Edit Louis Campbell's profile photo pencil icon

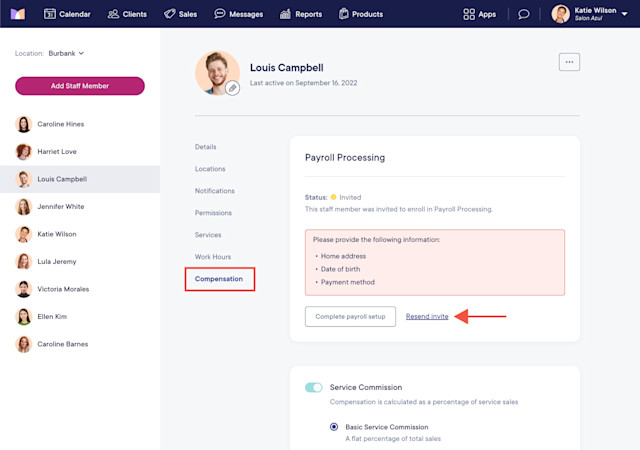pos(232,88)
